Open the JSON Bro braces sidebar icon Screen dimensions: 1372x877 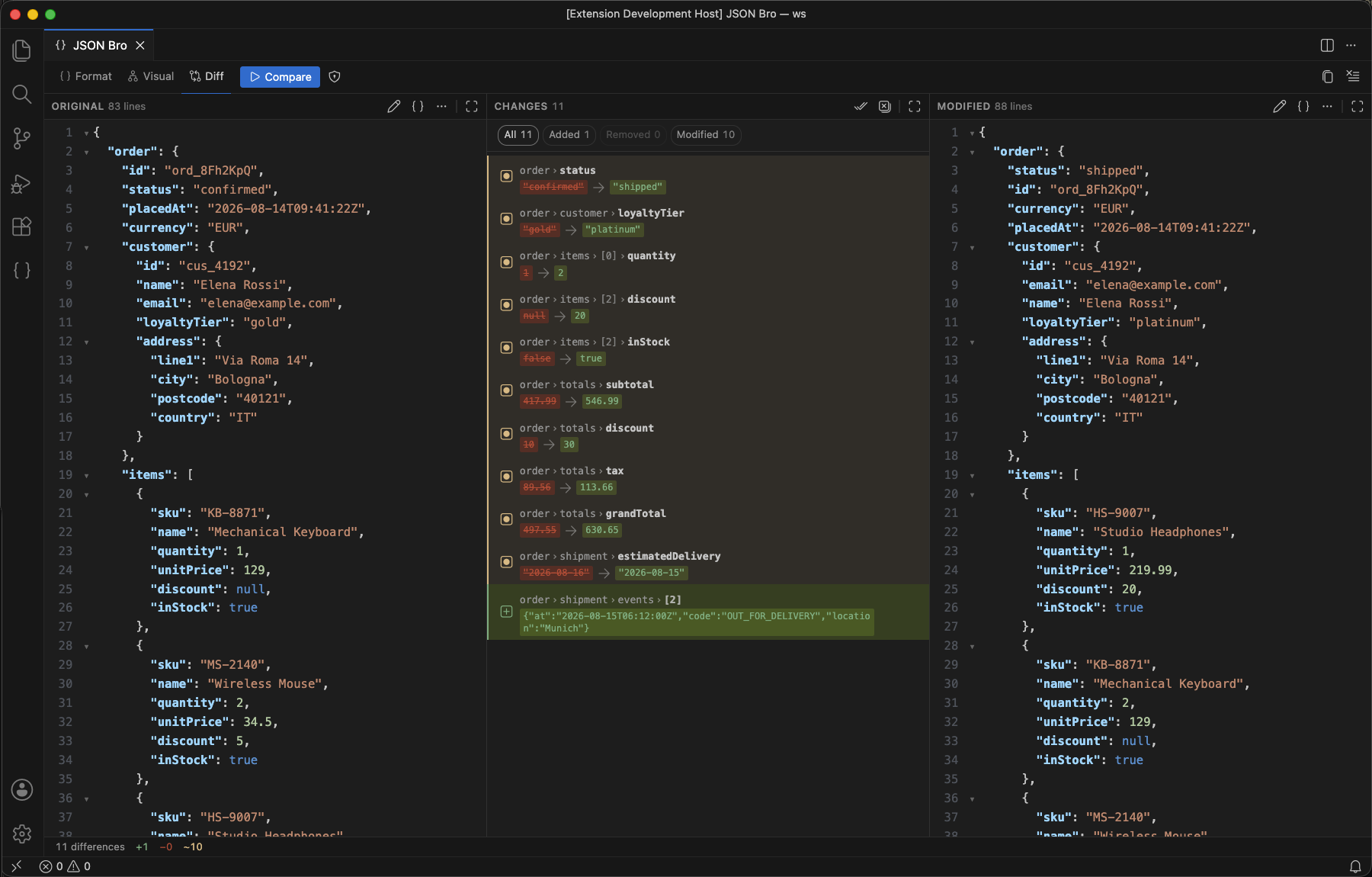coord(22,270)
